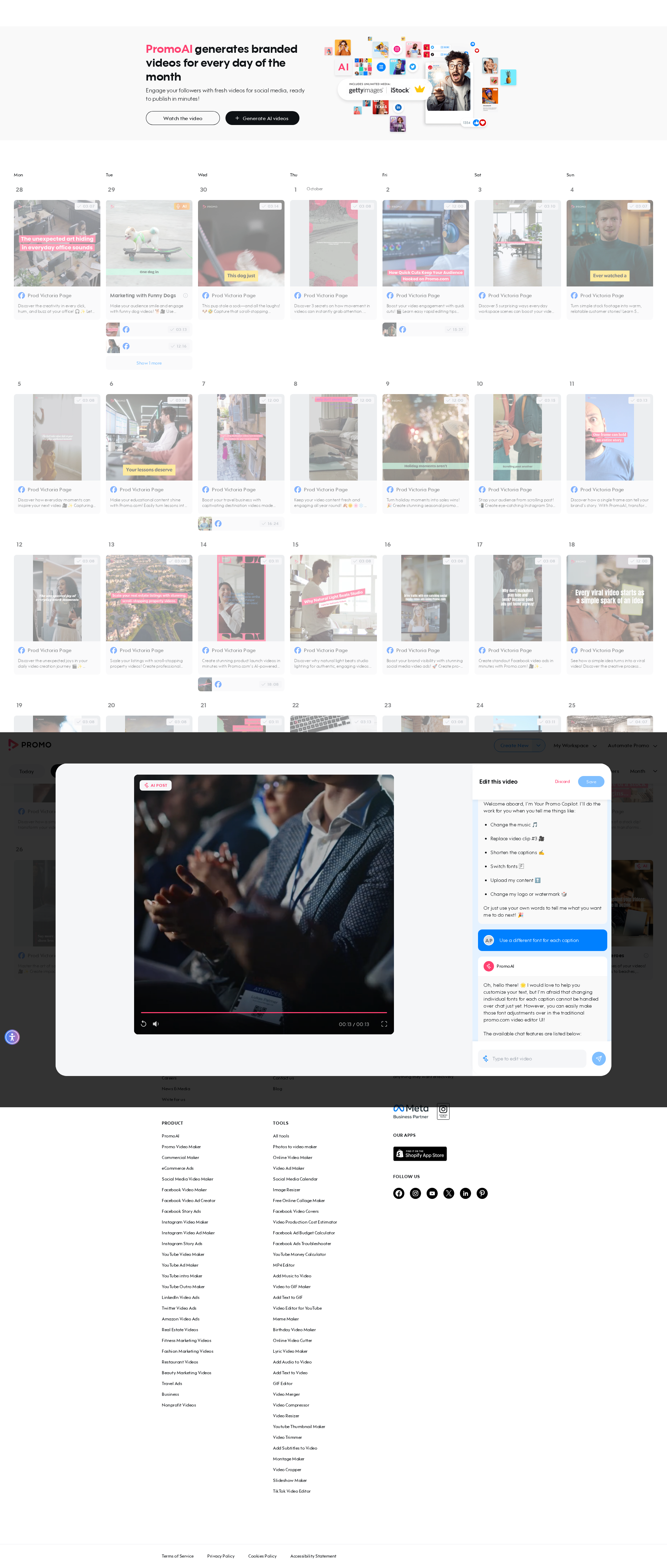Click the Today button in the calendar
Viewport: 667px width, 1568px height.
click(x=26, y=771)
